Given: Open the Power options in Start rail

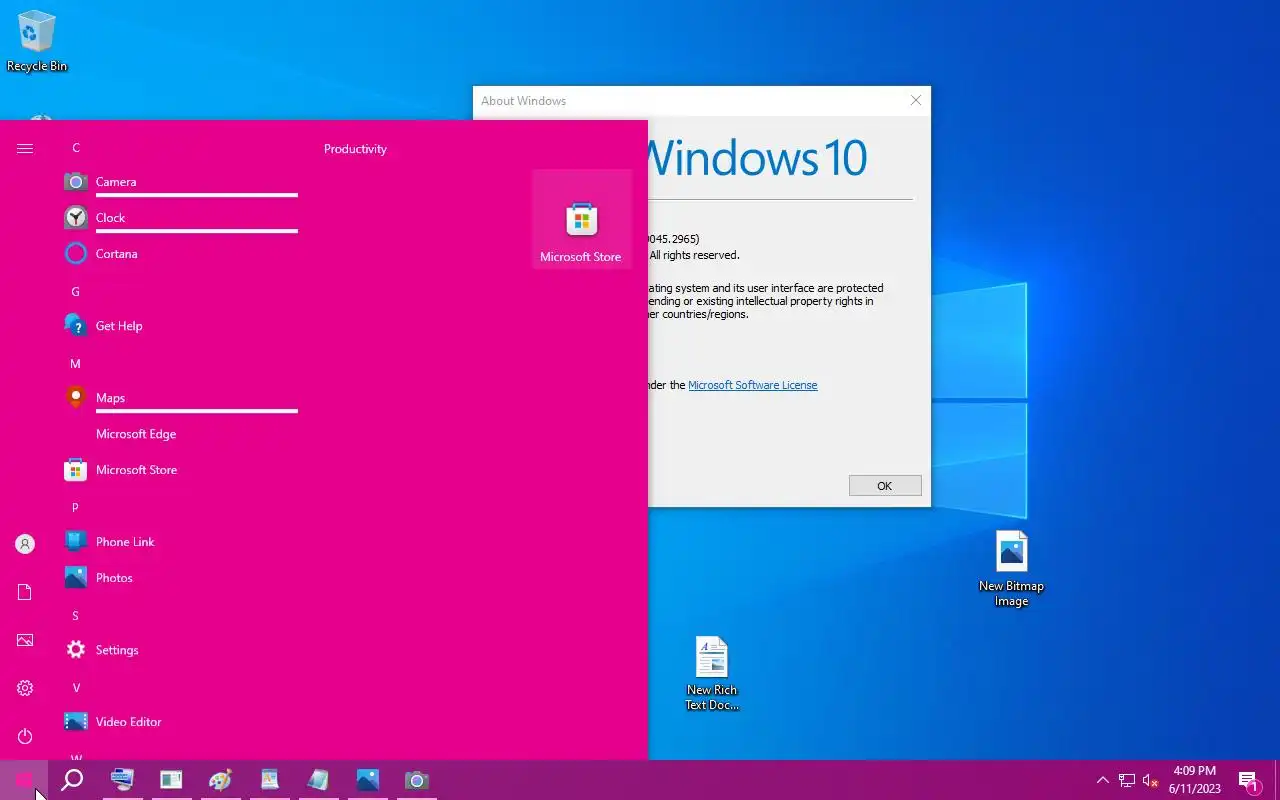Looking at the screenshot, I should (25, 736).
